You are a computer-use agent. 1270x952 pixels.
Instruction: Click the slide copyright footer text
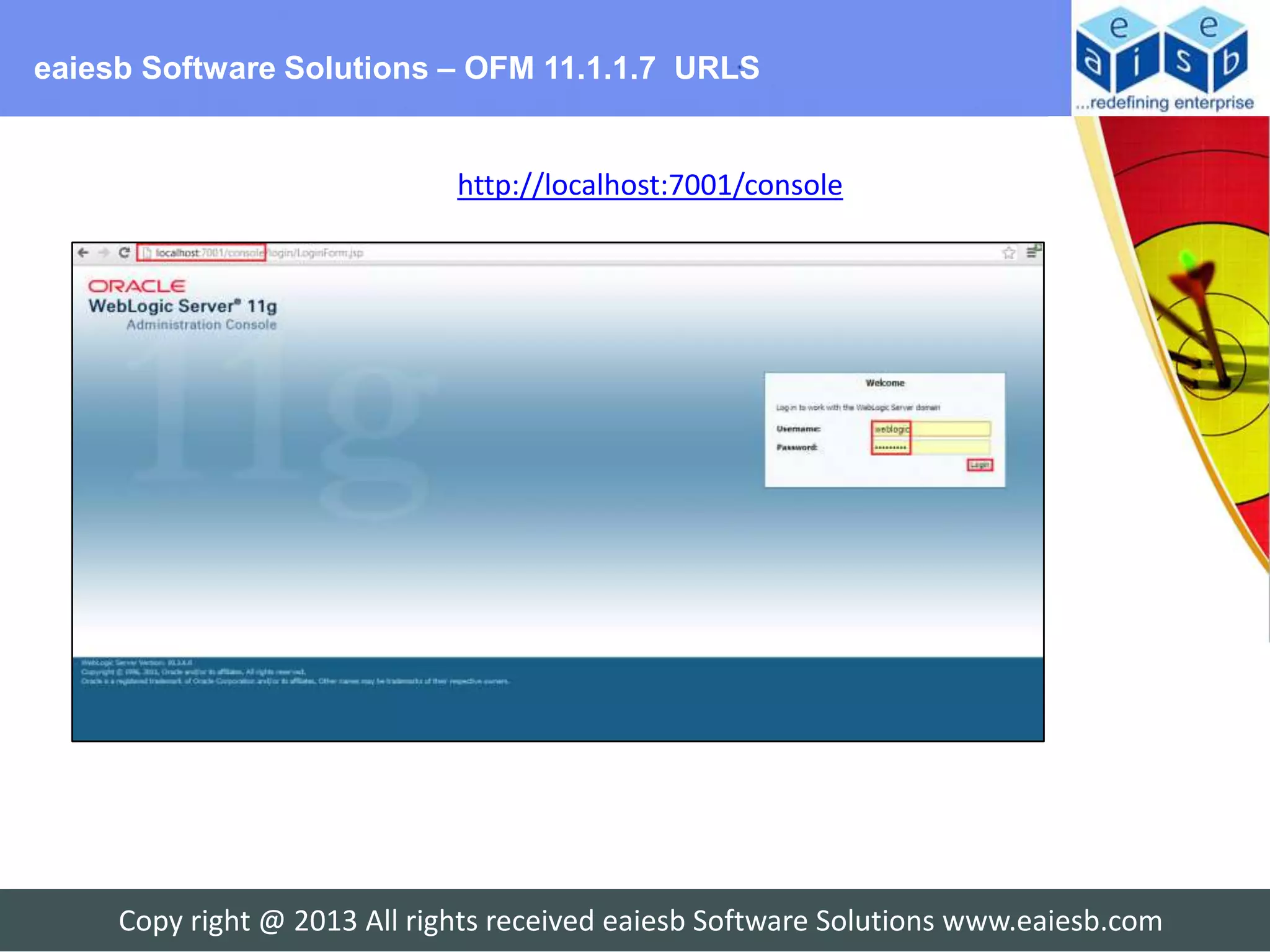[x=641, y=921]
